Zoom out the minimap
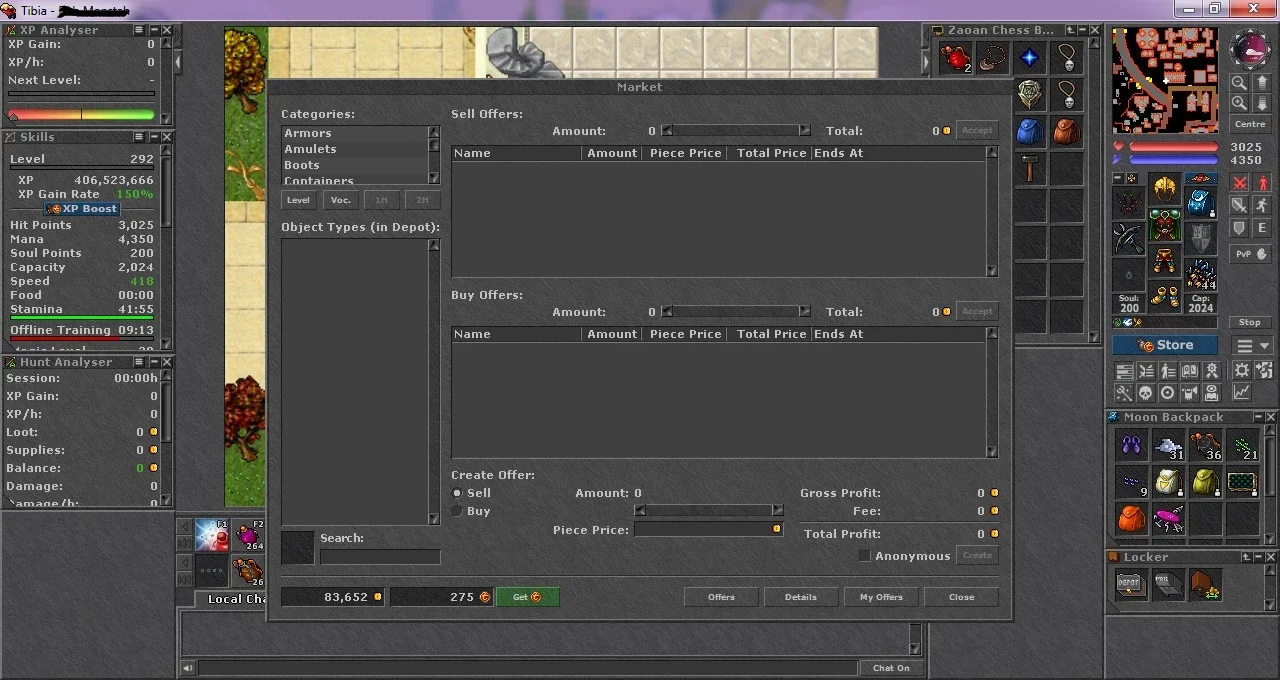1280x680 pixels. coord(1239,83)
